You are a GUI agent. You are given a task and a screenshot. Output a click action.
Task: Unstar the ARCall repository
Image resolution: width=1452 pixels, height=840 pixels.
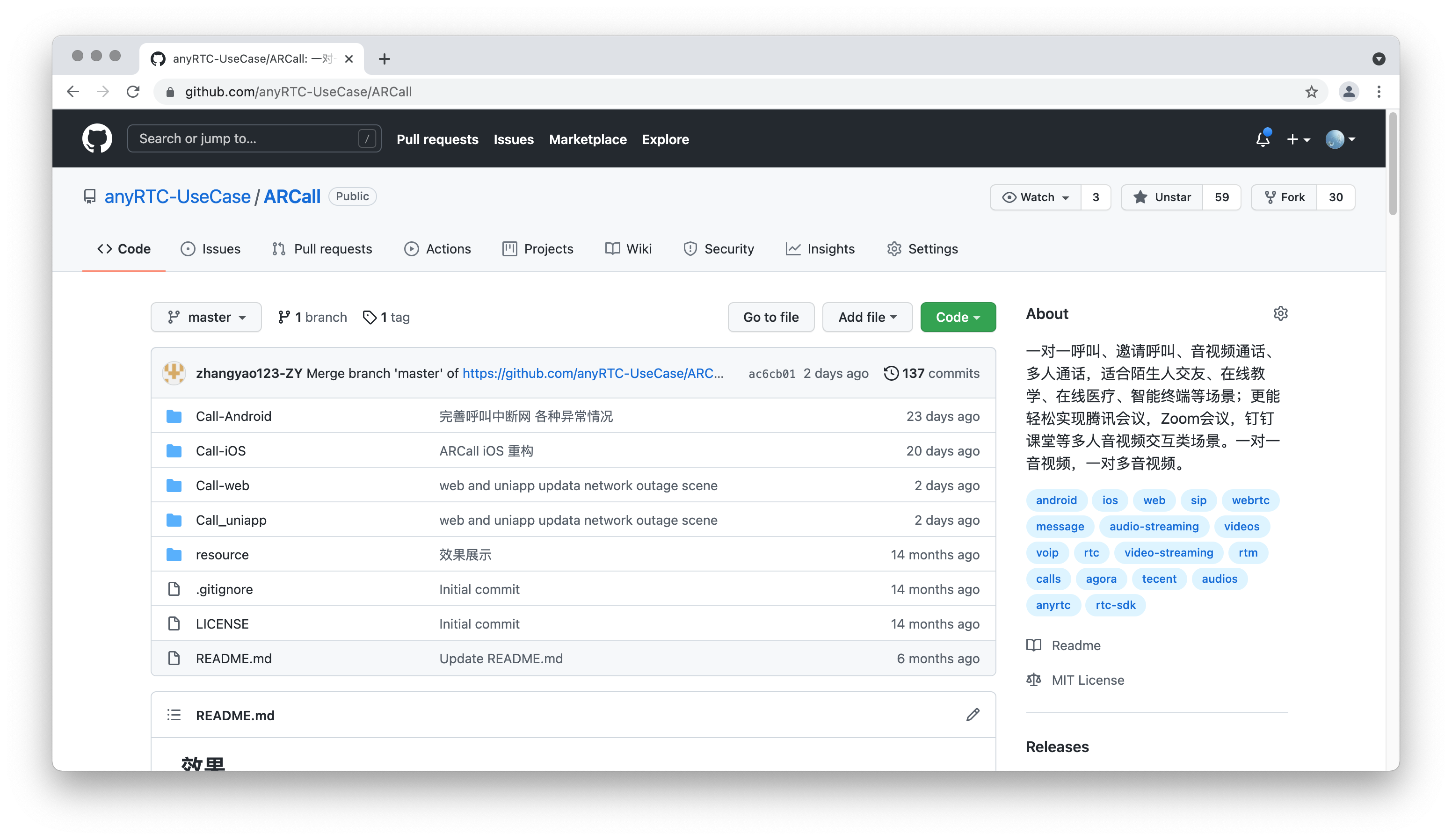tap(1162, 197)
